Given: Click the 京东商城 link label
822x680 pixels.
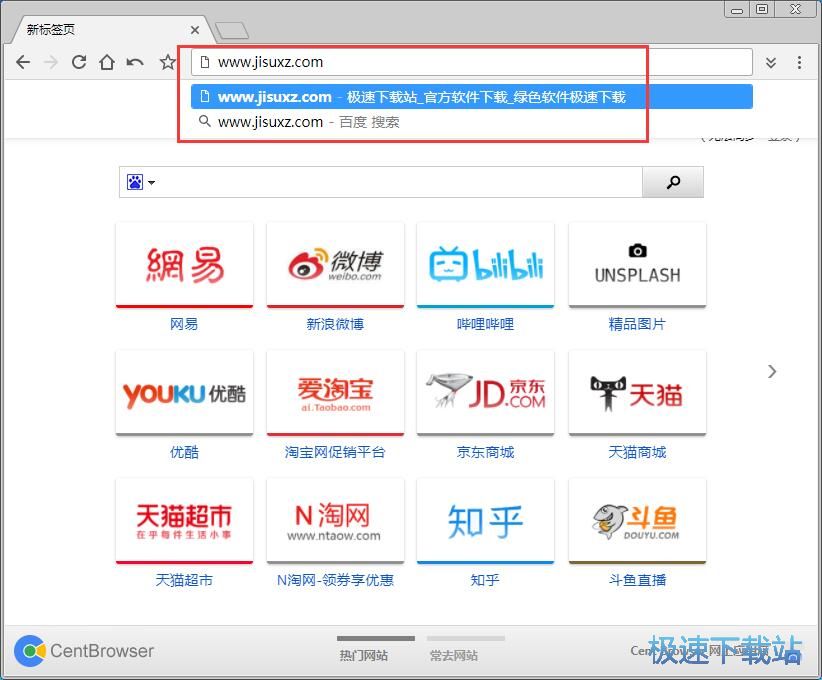Looking at the screenshot, I should point(485,452).
